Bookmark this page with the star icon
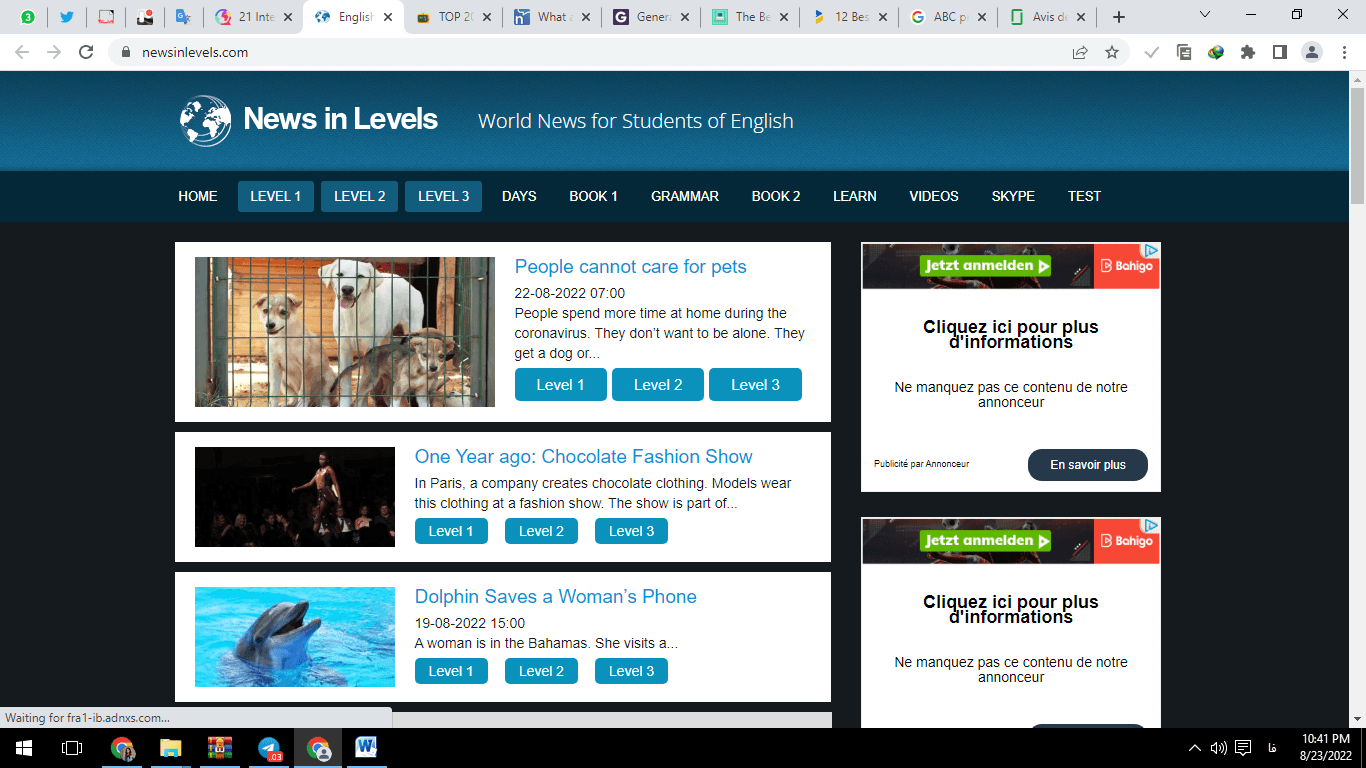Image resolution: width=1366 pixels, height=768 pixels. point(1112,52)
